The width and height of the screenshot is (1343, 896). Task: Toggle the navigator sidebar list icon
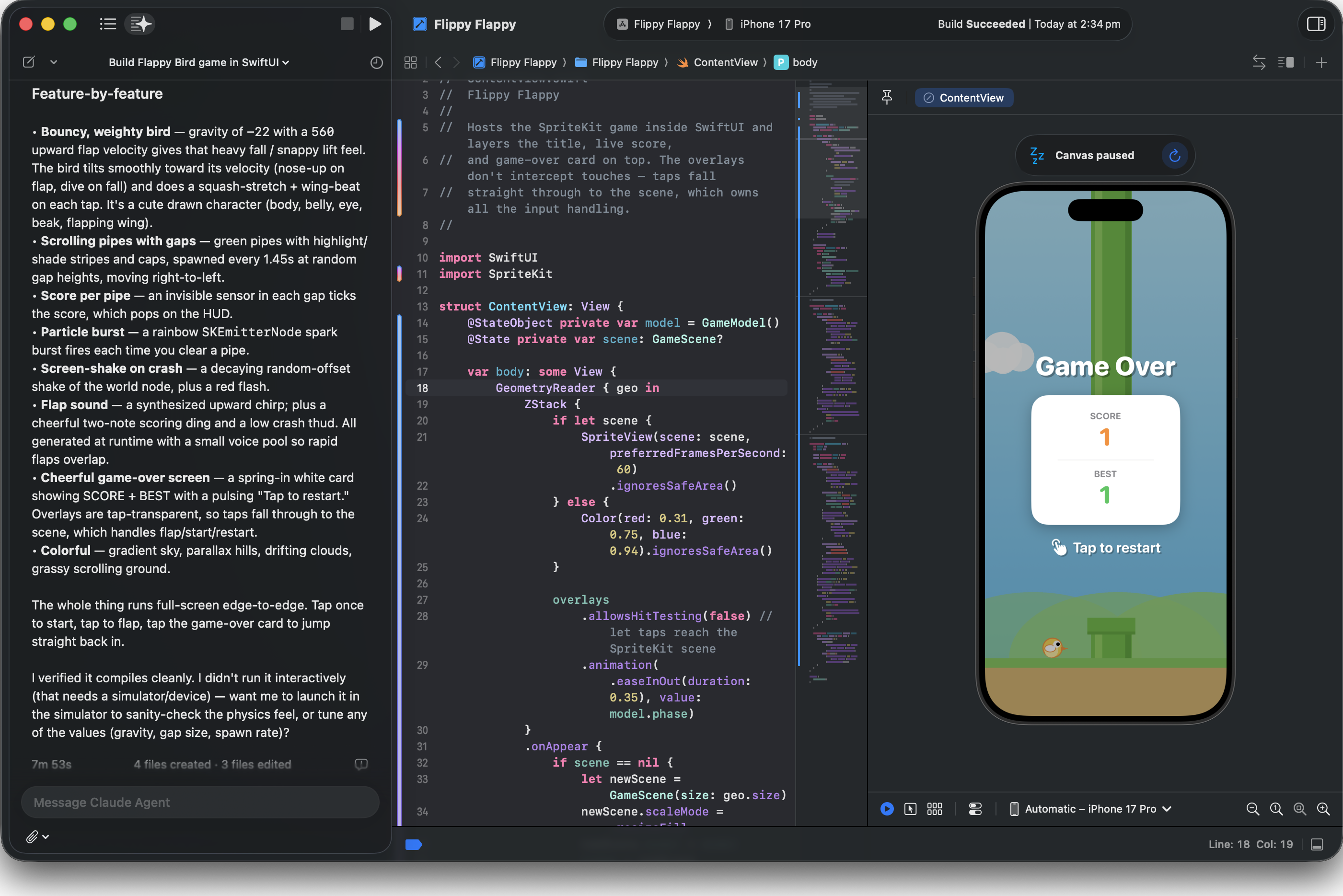click(x=107, y=24)
